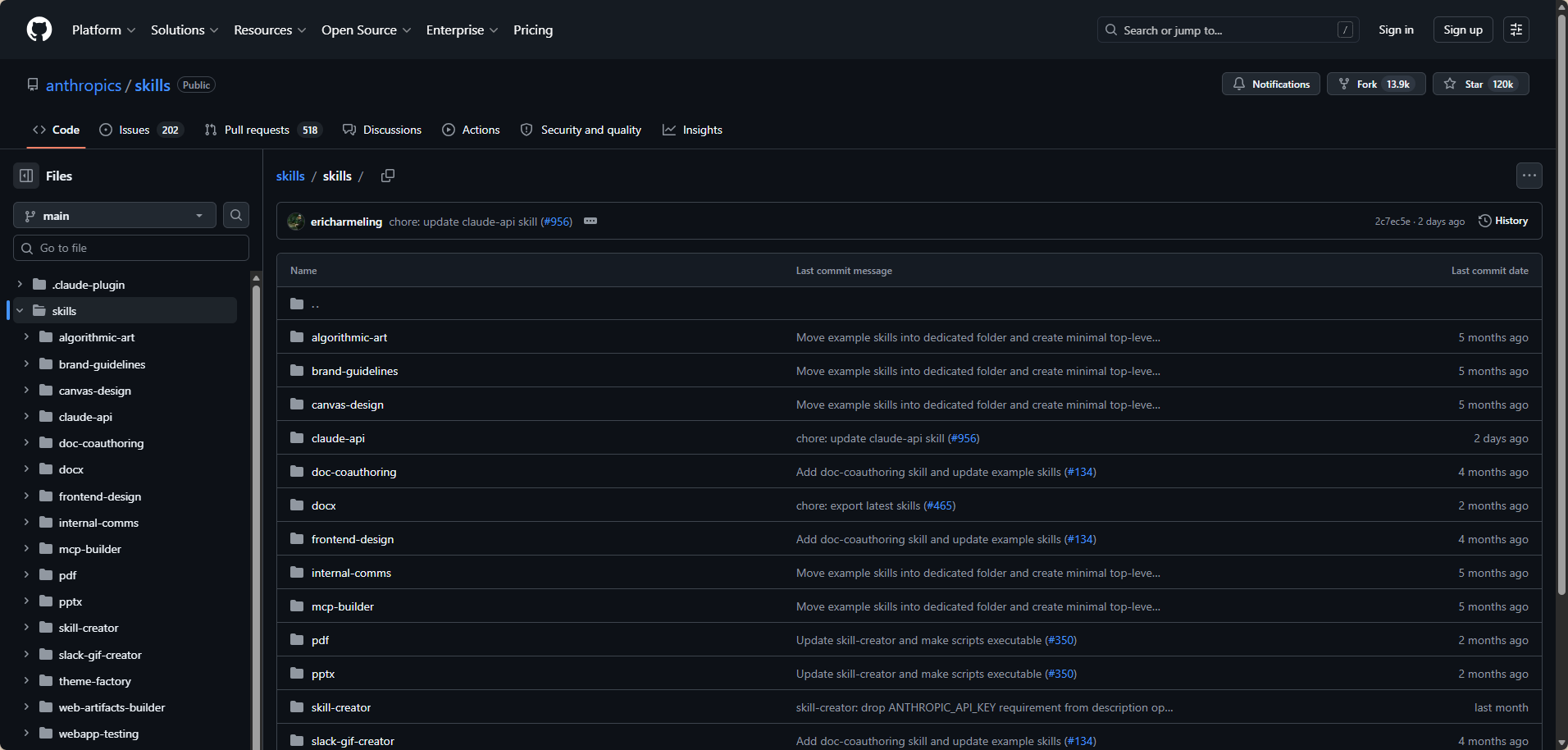
Task: Click the repository icon beside anthropics
Action: 33,85
